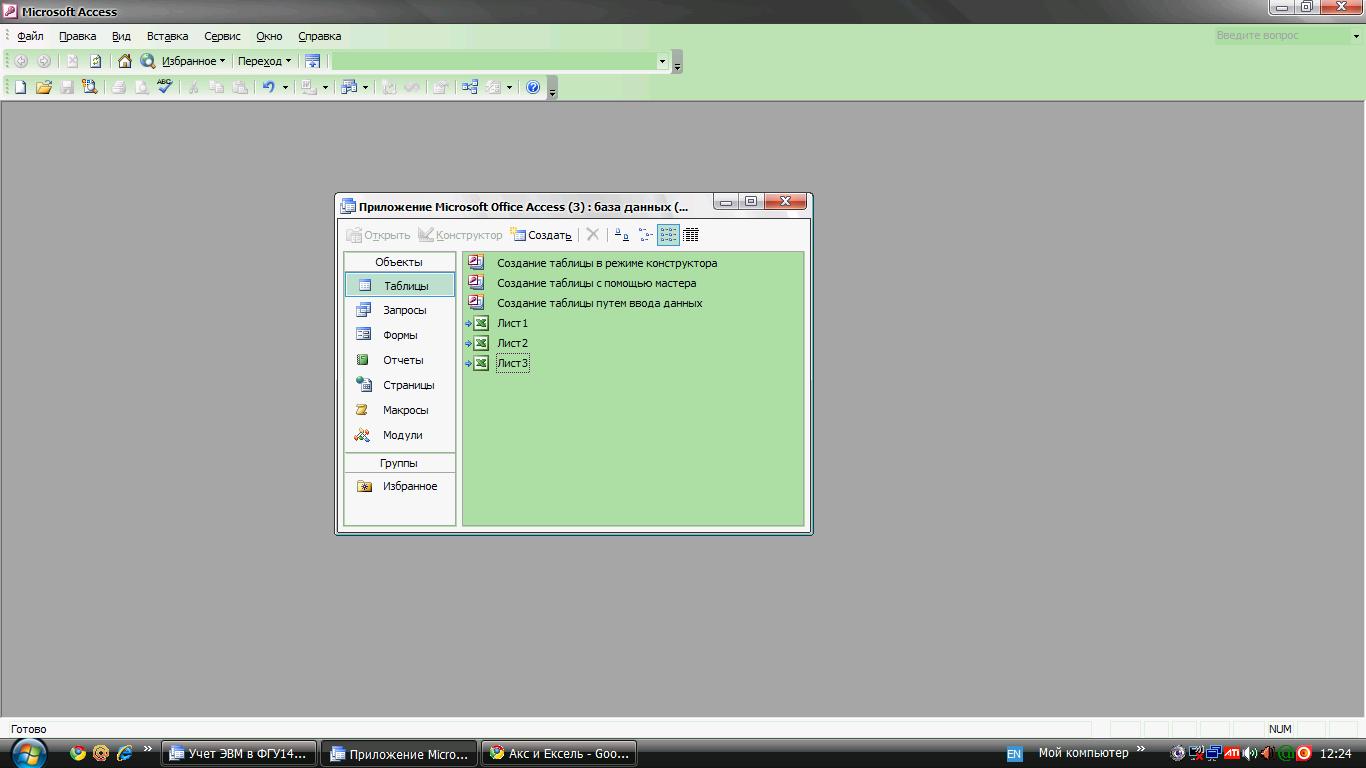Image resolution: width=1366 pixels, height=768 pixels.
Task: Click the Internet Explorer icon in Quick Launch
Action: tap(124, 753)
